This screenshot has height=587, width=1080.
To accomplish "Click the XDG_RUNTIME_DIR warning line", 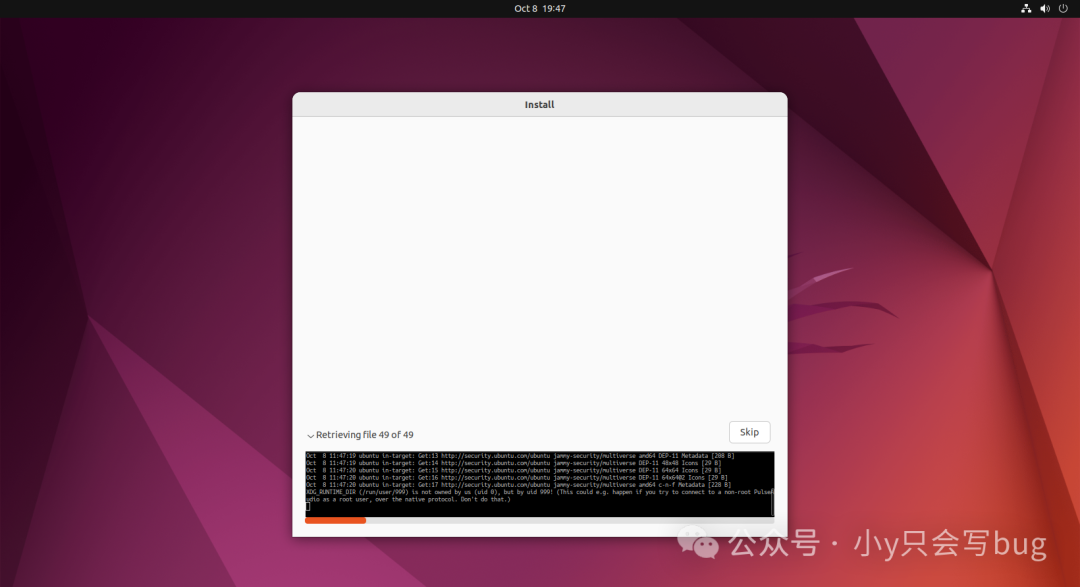I will click(520, 492).
